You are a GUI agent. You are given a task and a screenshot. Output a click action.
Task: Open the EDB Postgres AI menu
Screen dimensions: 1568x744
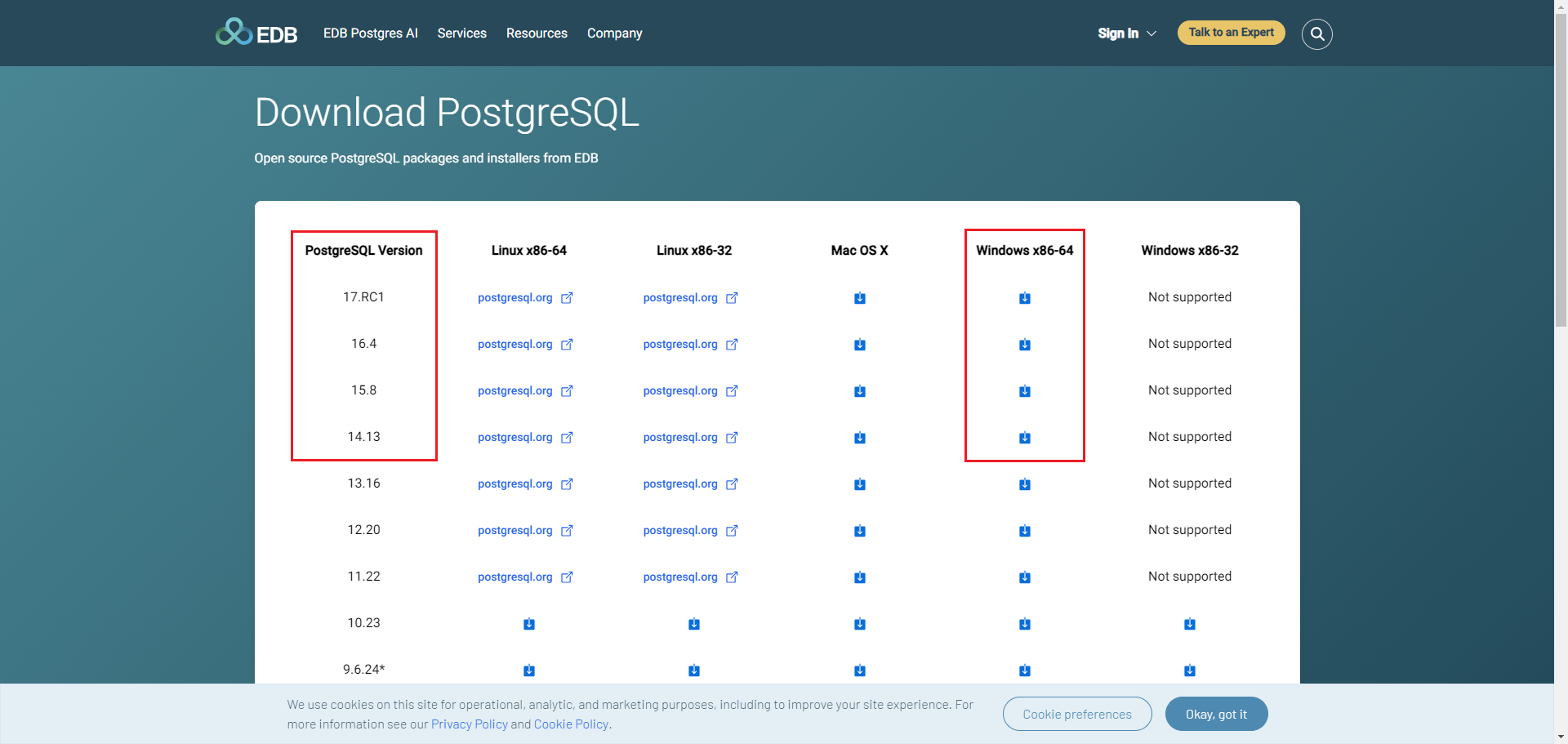pos(371,33)
